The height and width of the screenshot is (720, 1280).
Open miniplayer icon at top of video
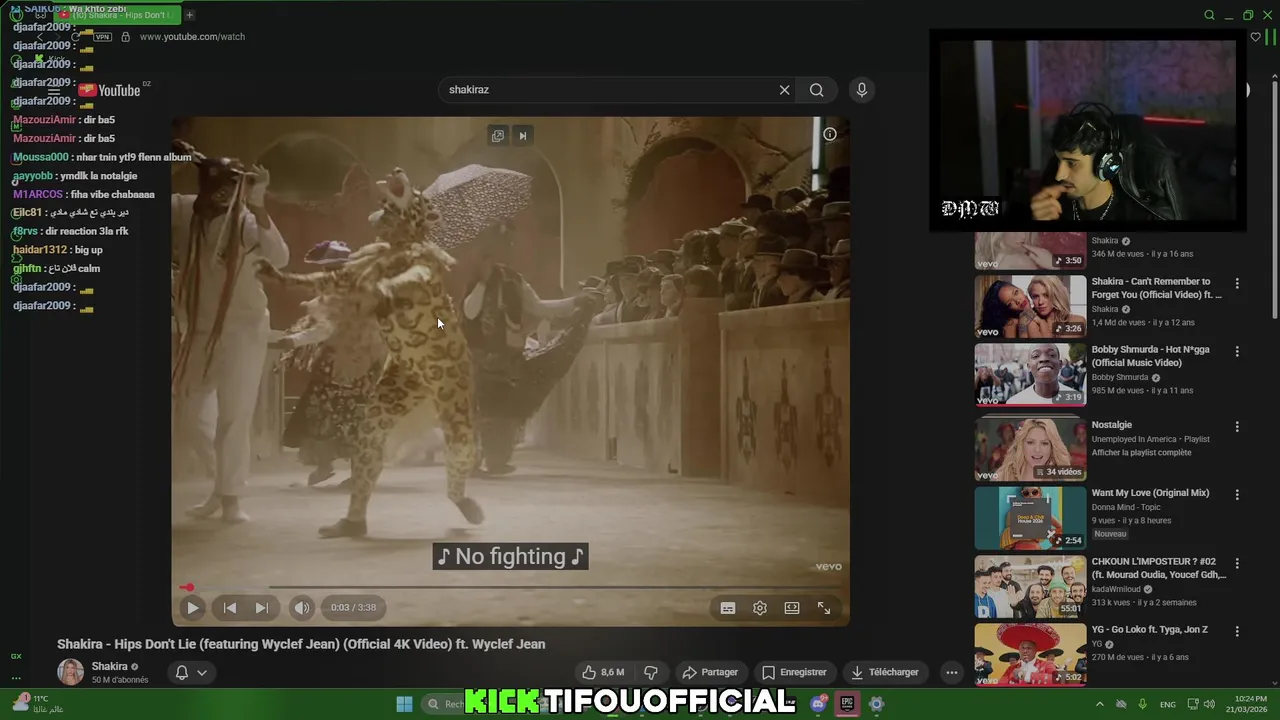click(498, 136)
